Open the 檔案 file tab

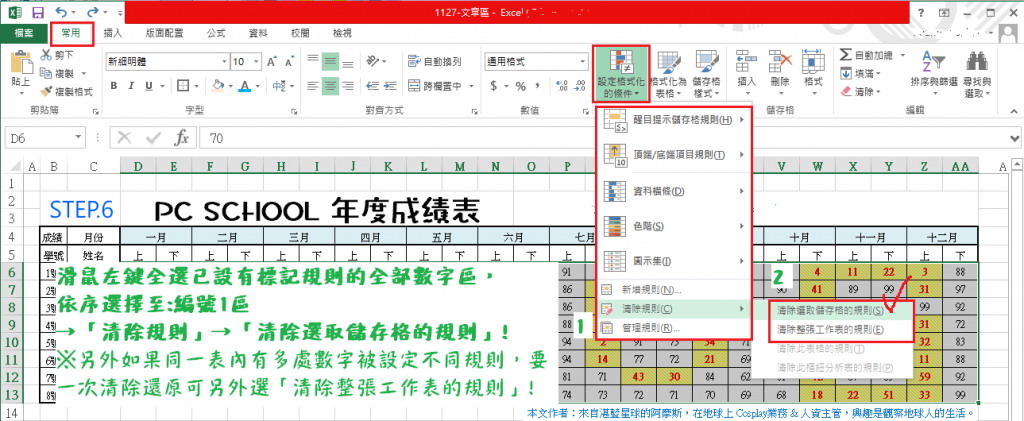[24, 33]
